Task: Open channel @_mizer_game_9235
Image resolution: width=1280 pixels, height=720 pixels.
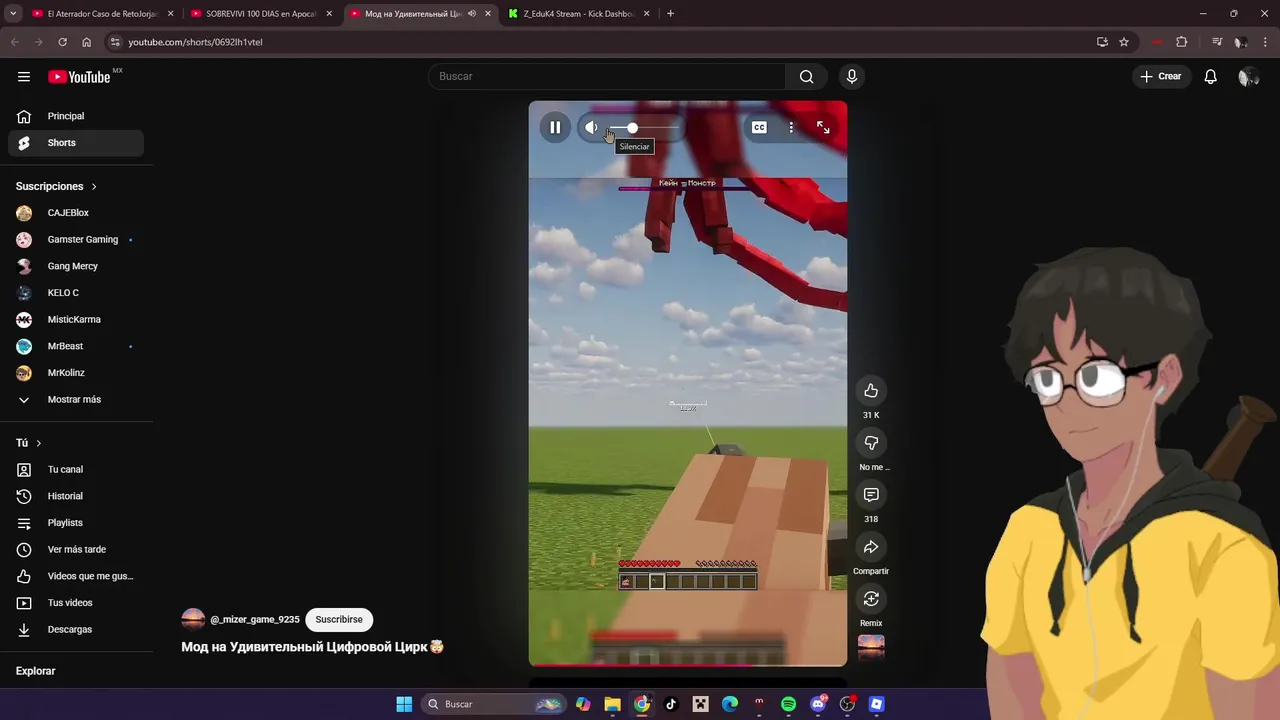Action: click(x=255, y=619)
